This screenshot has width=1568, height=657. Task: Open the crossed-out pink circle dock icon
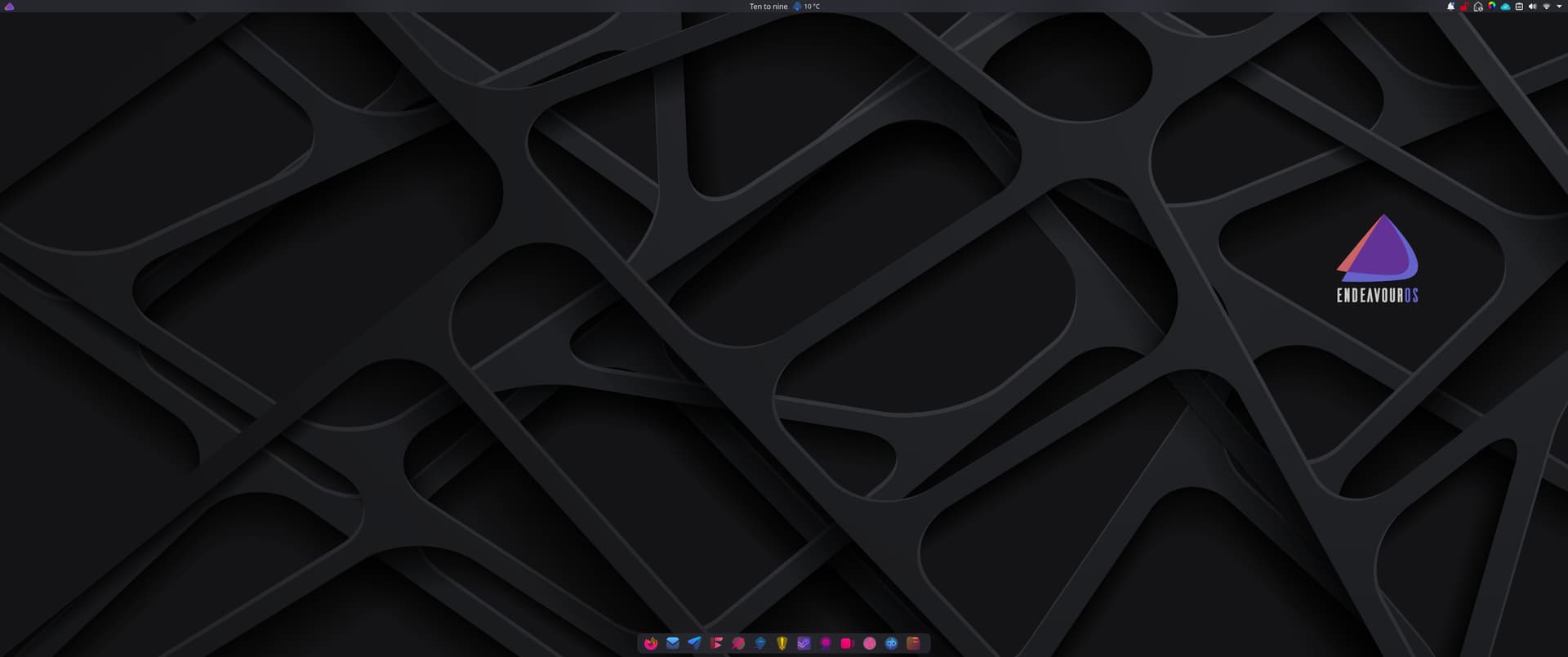(738, 643)
